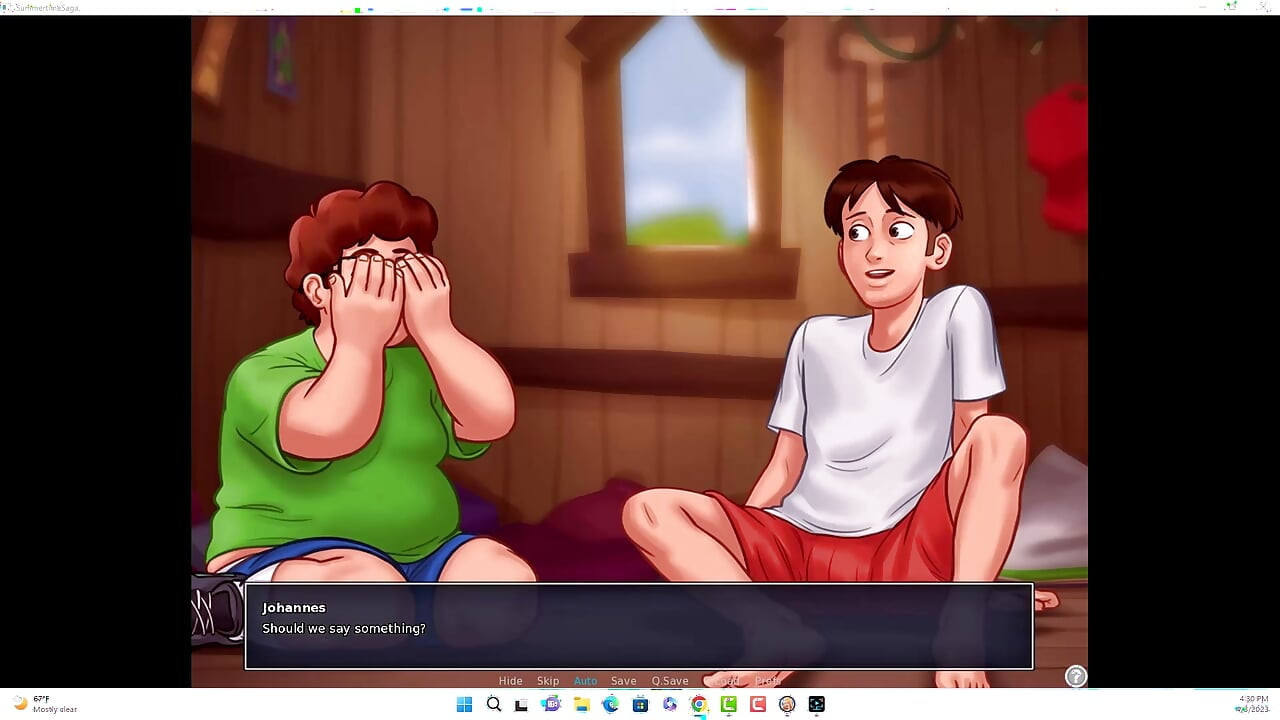The image size is (1280, 720).
Task: Open the green Camtasia taskbar icon
Action: (x=728, y=704)
